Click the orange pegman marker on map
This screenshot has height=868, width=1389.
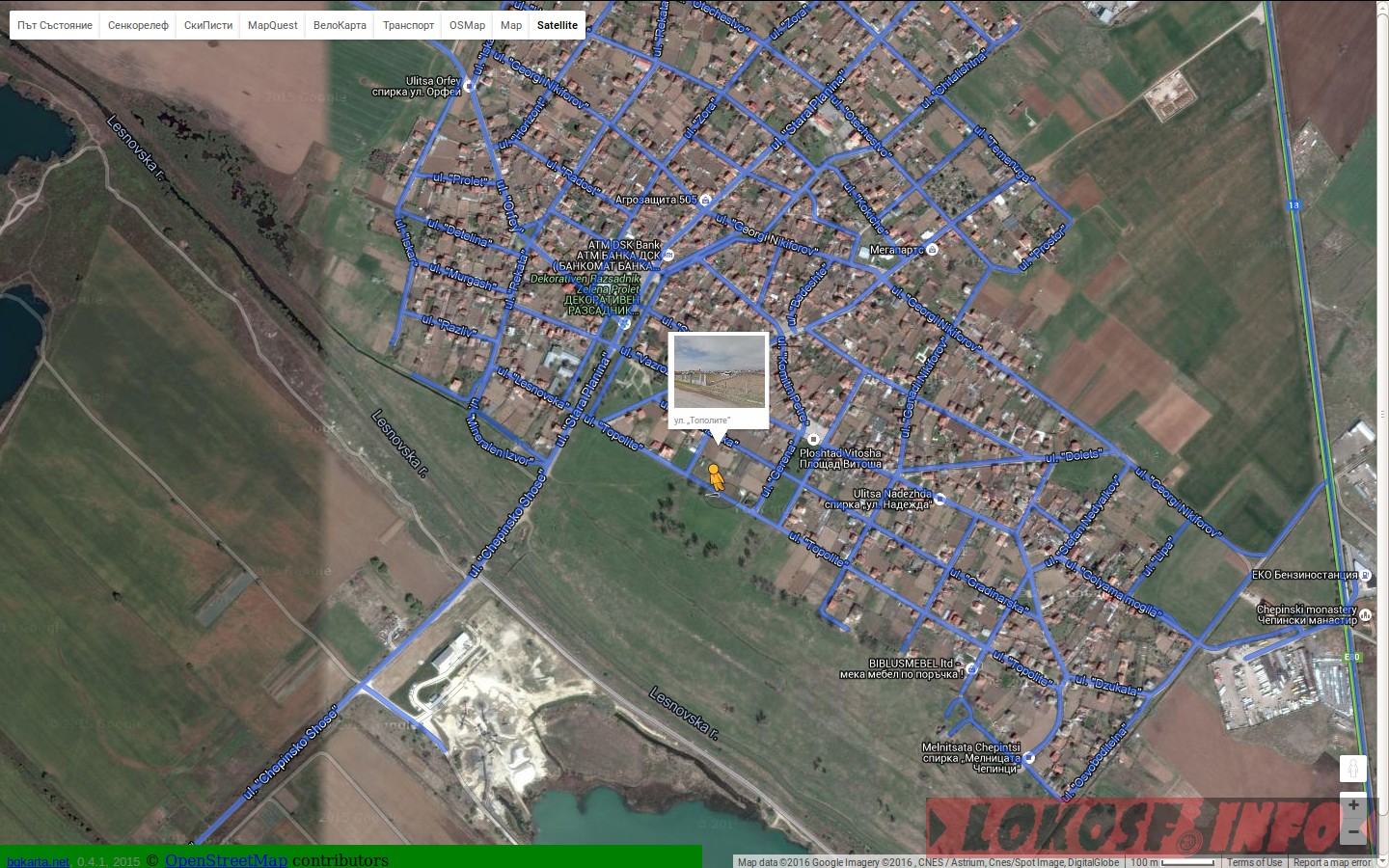click(x=715, y=476)
